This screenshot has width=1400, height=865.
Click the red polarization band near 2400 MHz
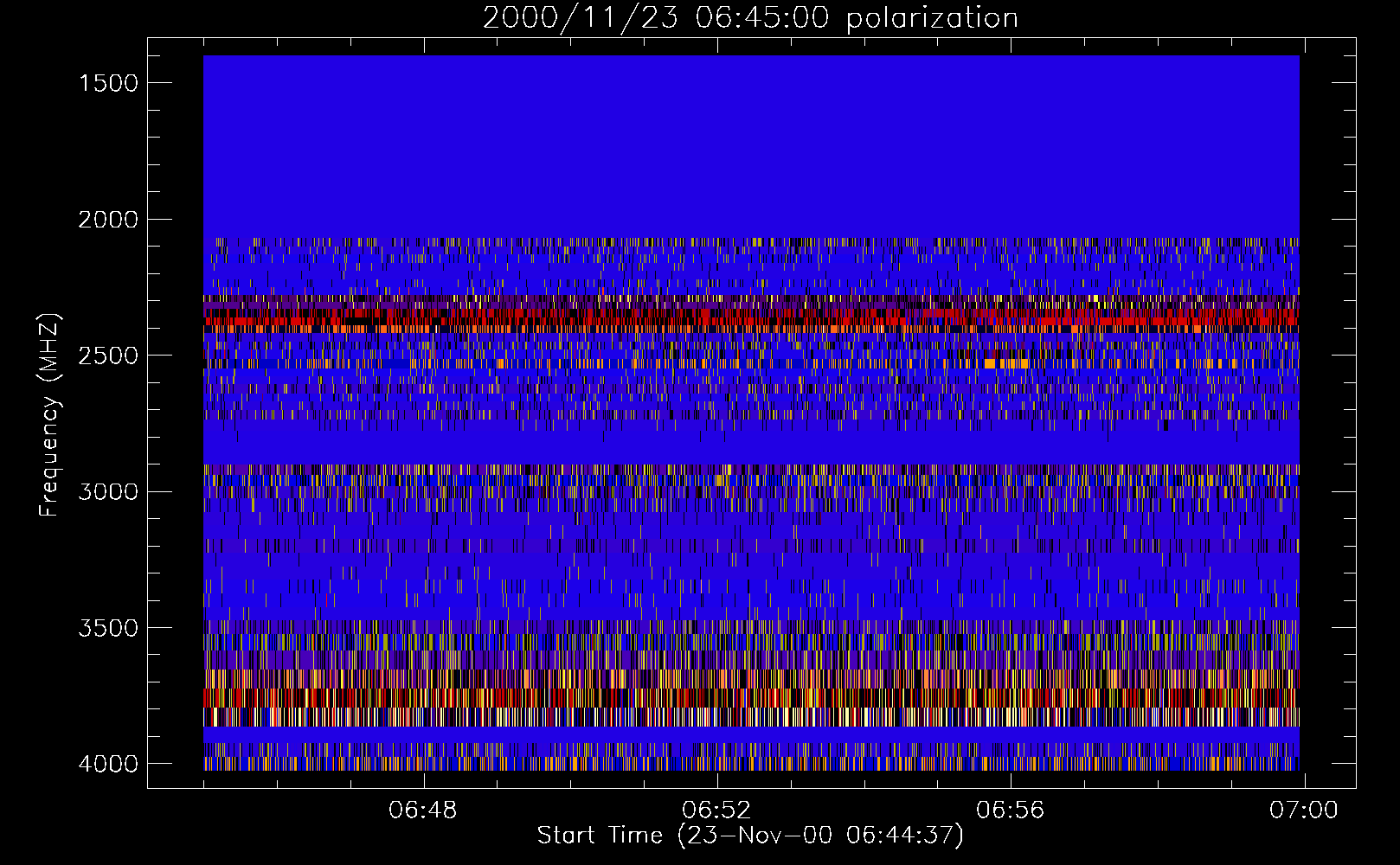(x=751, y=317)
